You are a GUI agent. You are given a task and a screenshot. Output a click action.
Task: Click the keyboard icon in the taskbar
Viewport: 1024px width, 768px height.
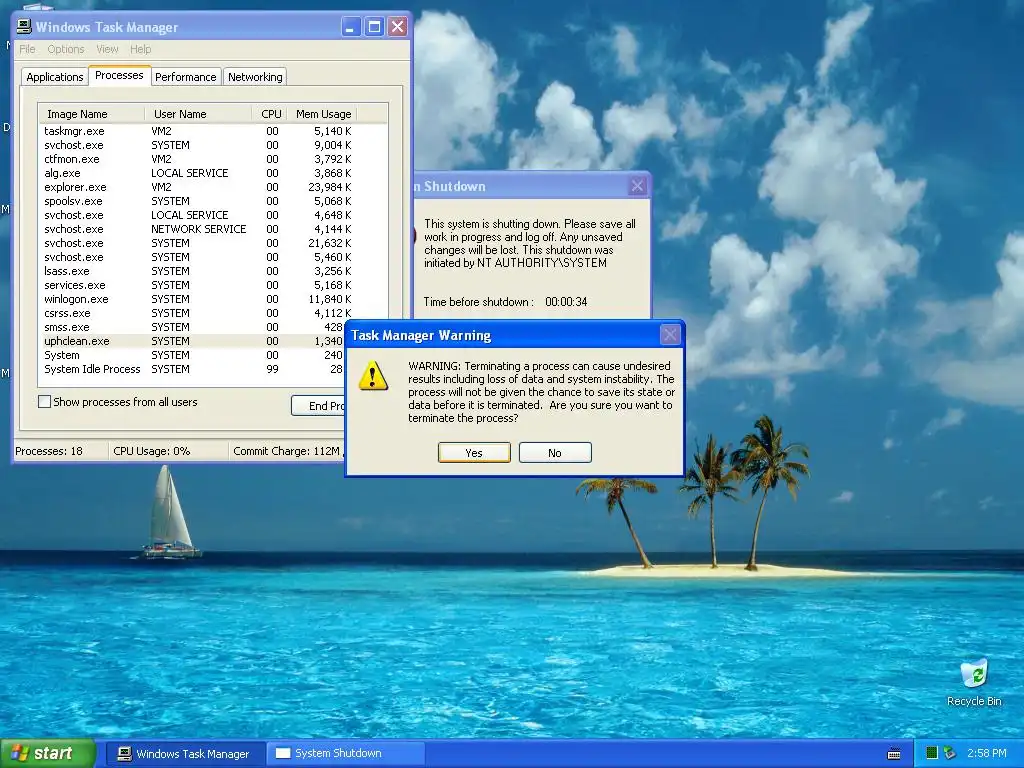(894, 754)
